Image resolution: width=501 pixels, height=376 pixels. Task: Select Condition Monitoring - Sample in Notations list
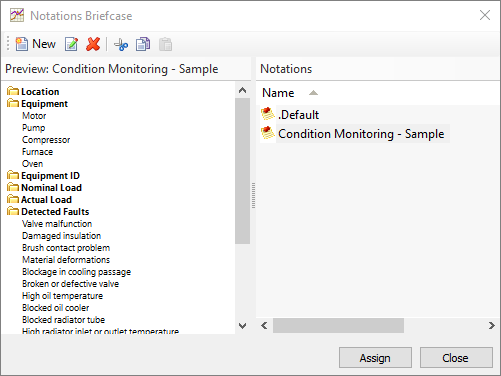tap(361, 134)
